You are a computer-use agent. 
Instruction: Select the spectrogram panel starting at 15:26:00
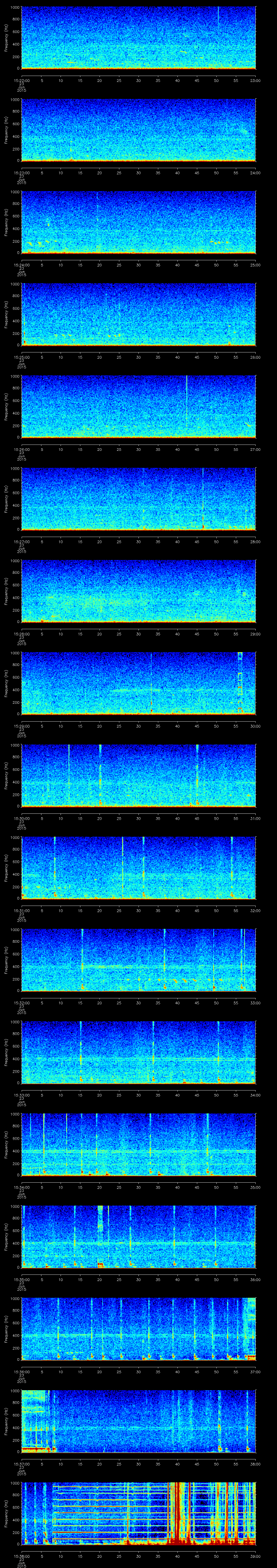[139, 407]
